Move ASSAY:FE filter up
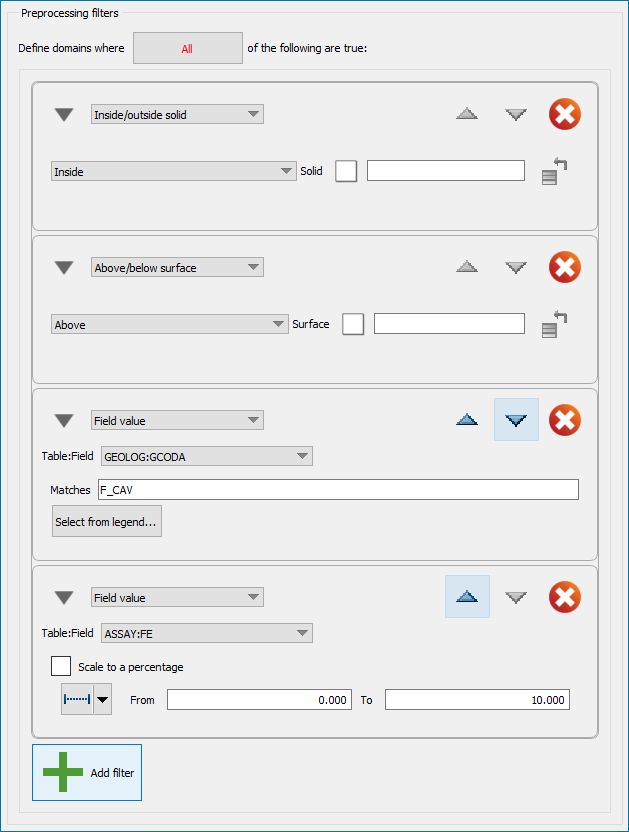Viewport: 629px width, 832px height. (467, 597)
